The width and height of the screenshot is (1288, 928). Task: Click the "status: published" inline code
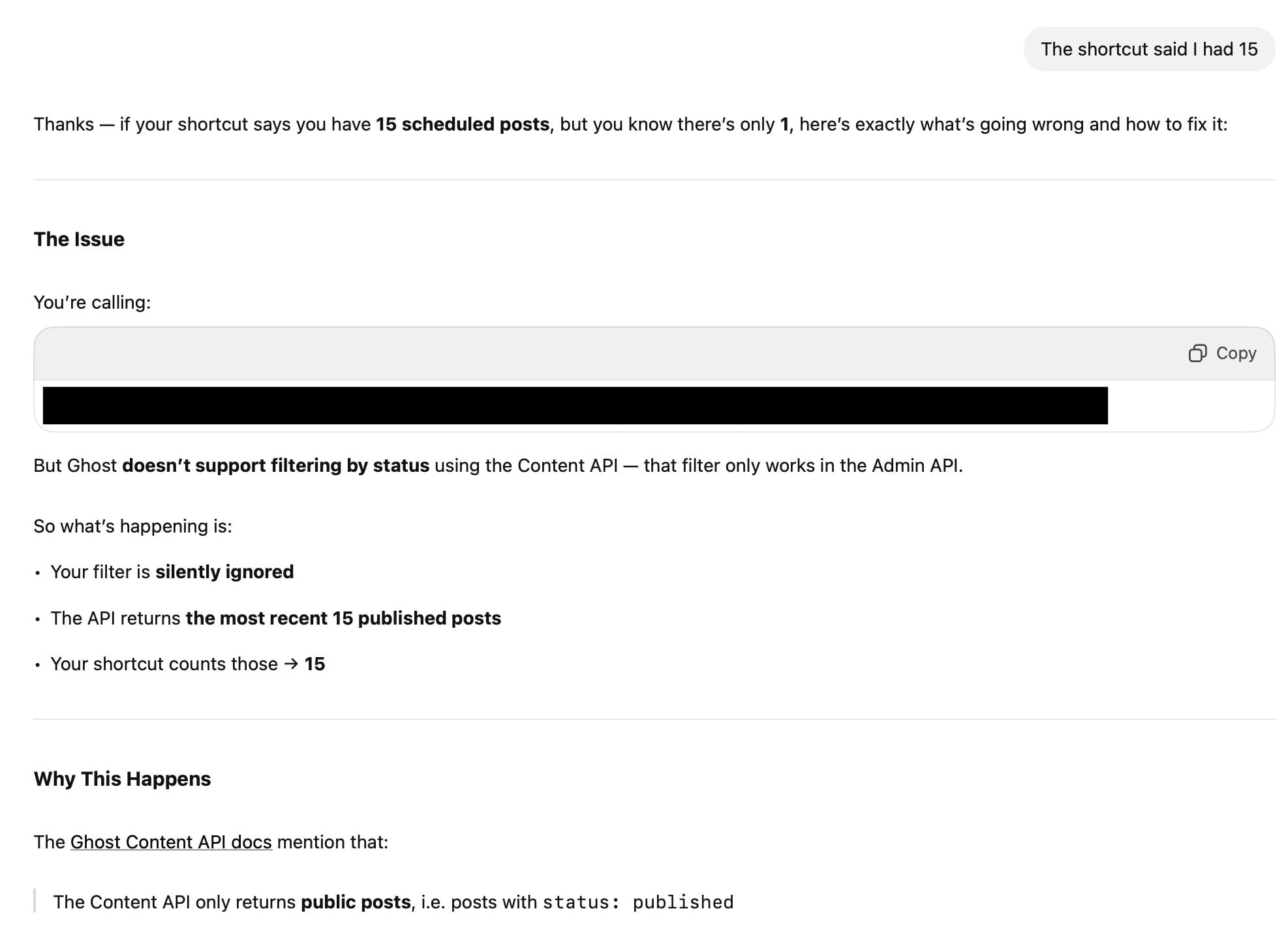point(637,902)
